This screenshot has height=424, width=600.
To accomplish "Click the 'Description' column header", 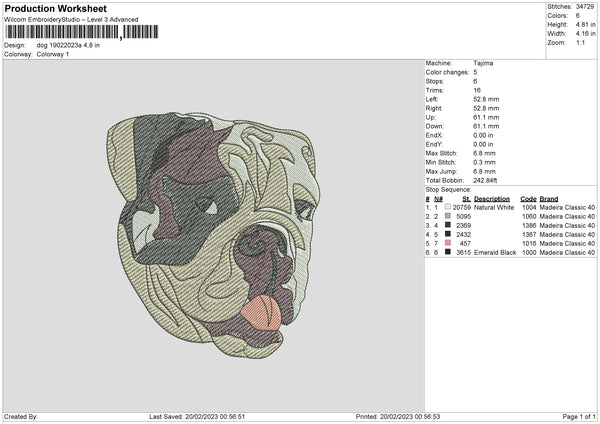I will pos(492,199).
